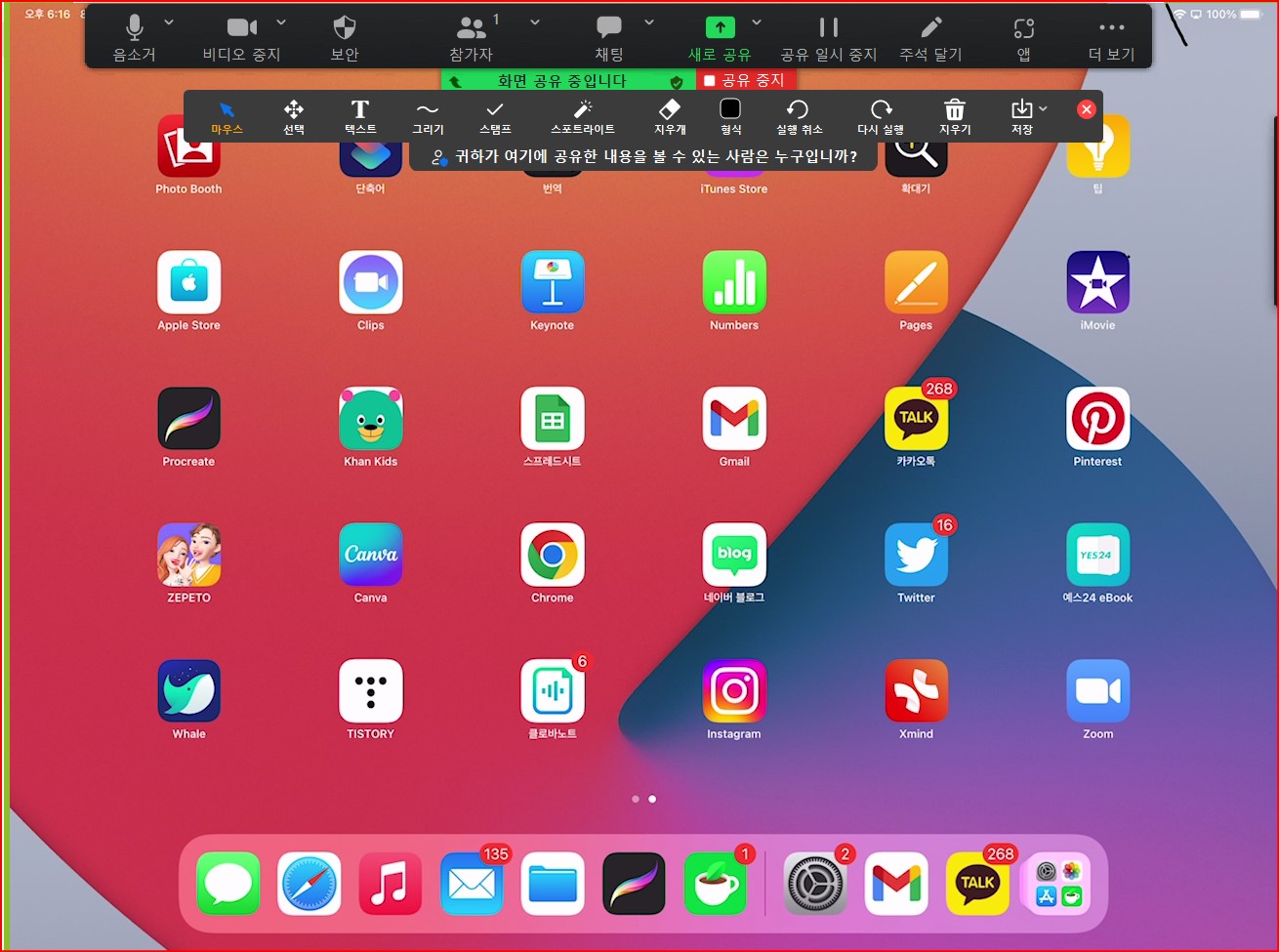Click the 귀하가 여기에 공유한 내용 viewer notice
Screen dimensions: 1279x952
pyautogui.click(x=644, y=156)
